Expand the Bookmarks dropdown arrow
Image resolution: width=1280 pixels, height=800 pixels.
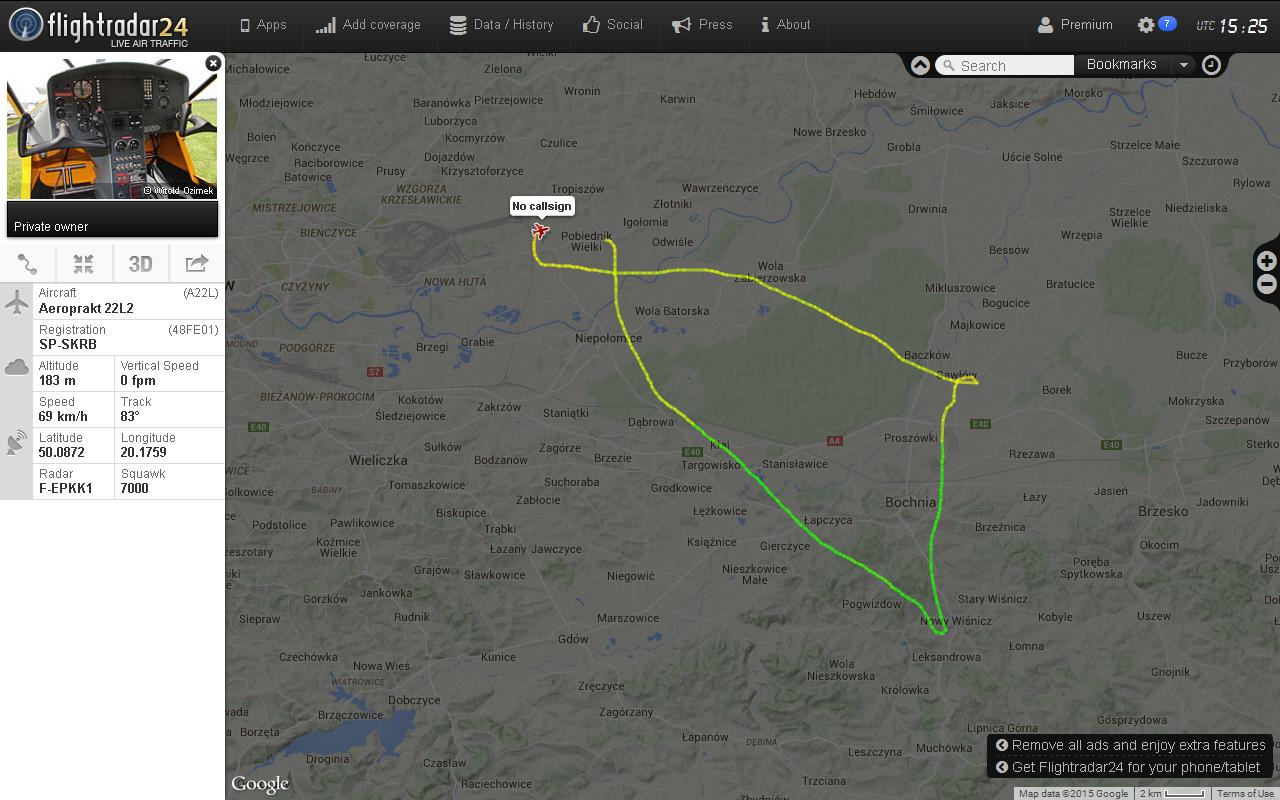(1183, 65)
